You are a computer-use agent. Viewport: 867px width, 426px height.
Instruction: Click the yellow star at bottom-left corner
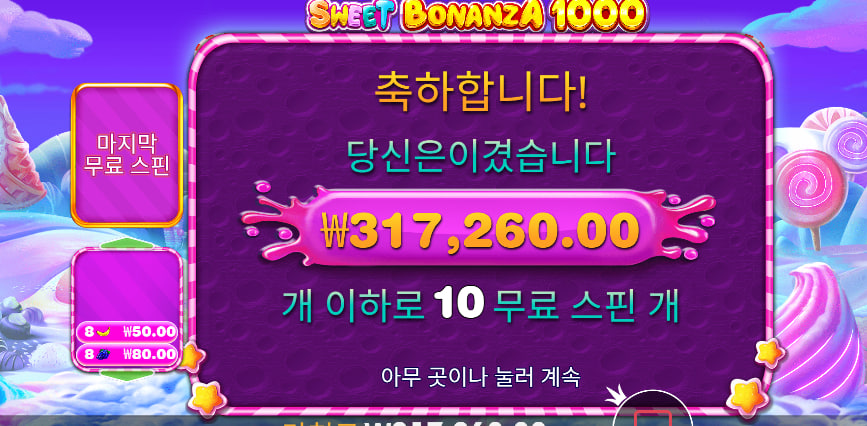click(206, 398)
